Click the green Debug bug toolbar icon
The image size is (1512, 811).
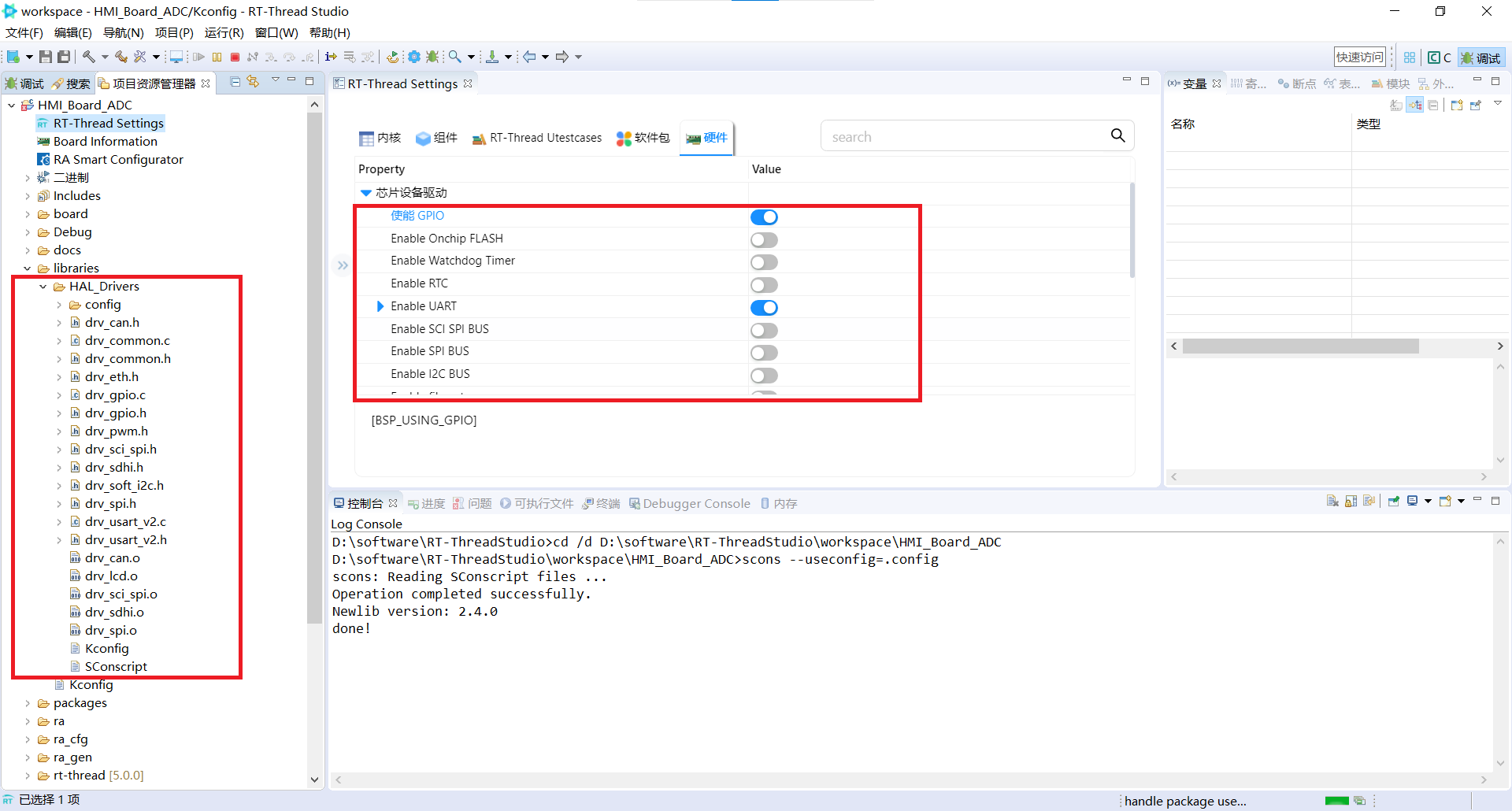[x=432, y=57]
